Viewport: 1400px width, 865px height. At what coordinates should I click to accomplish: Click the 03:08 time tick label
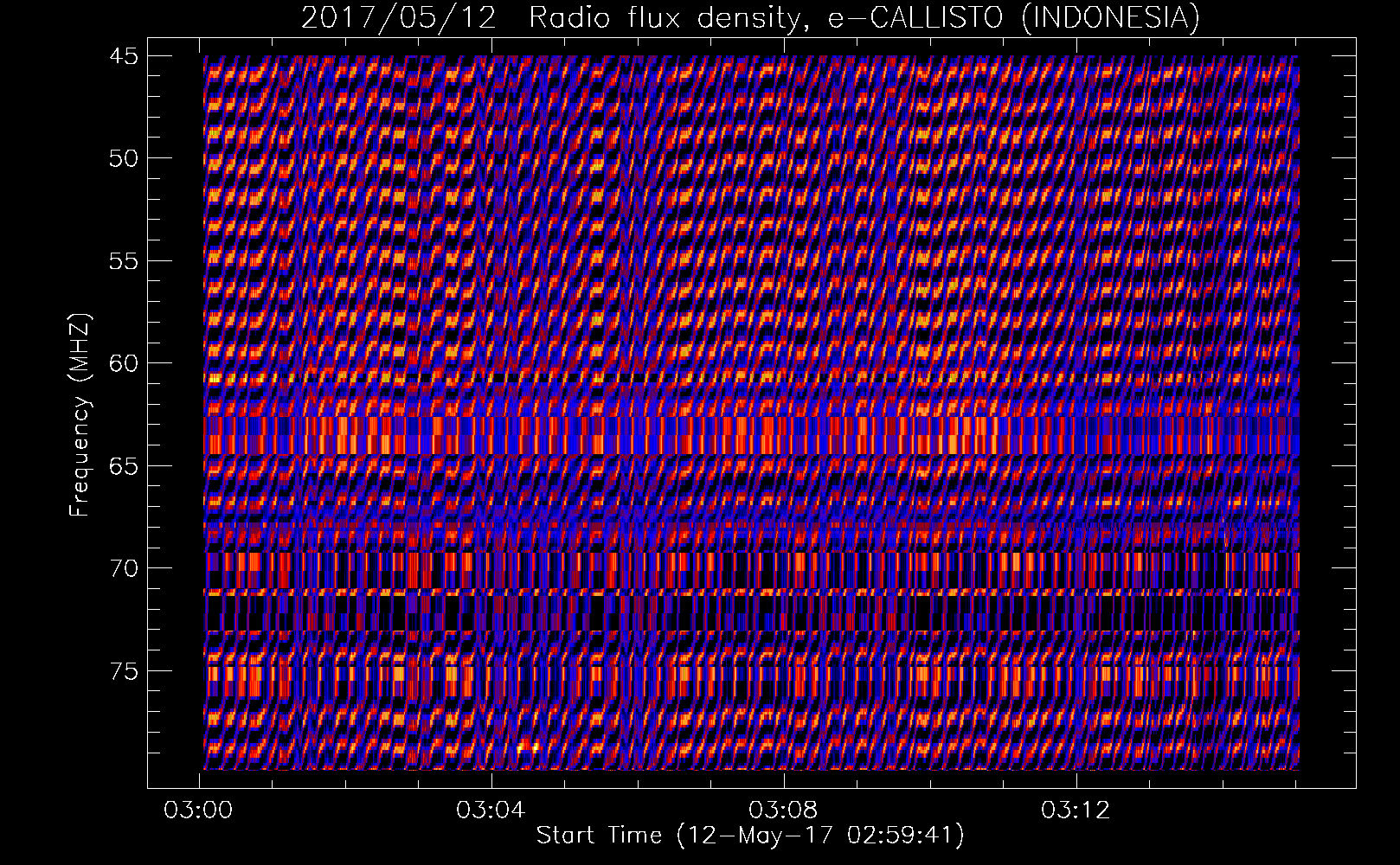[x=784, y=811]
